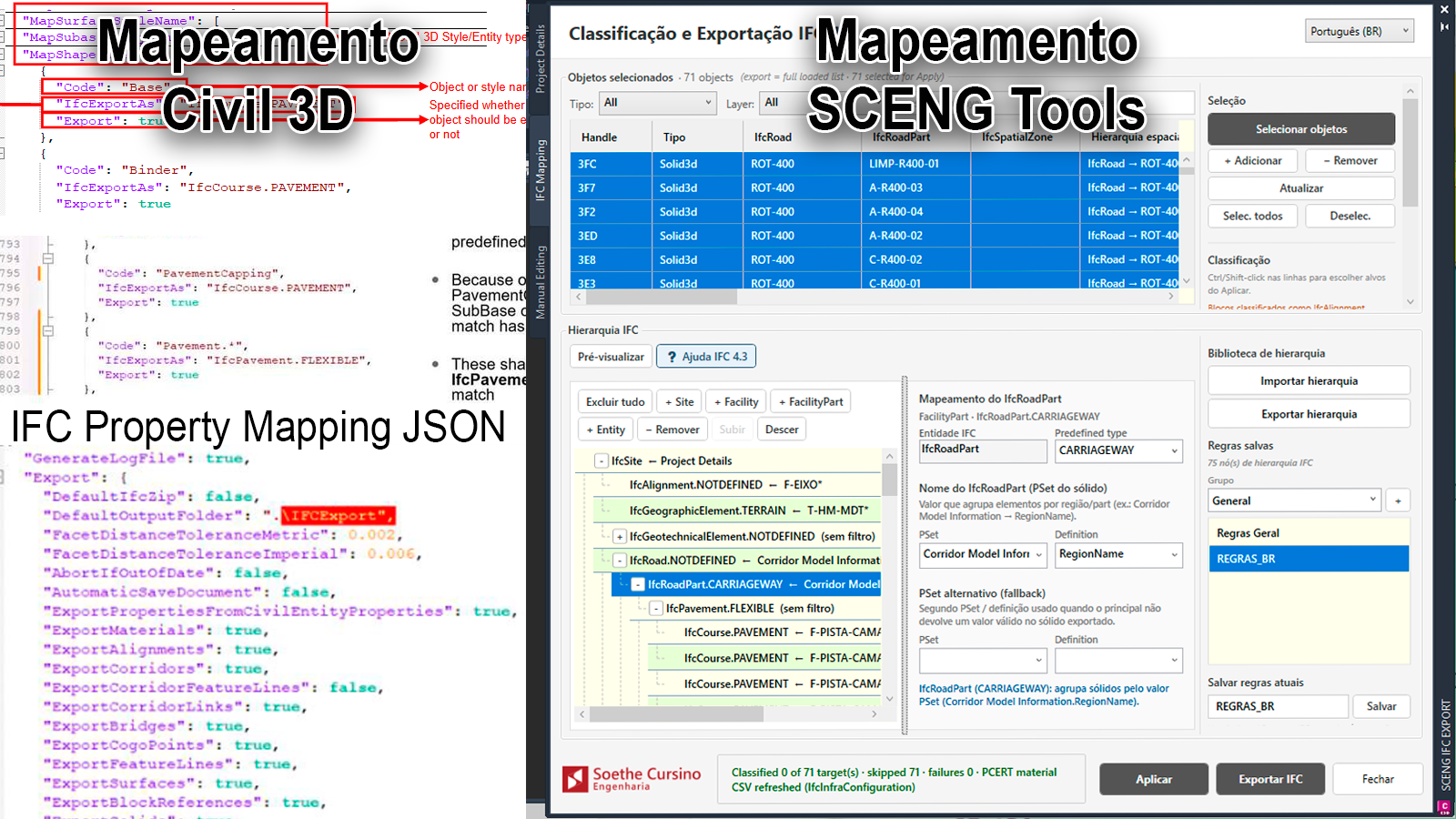
Task: Open the Grupo General dropdown
Action: tap(1295, 500)
